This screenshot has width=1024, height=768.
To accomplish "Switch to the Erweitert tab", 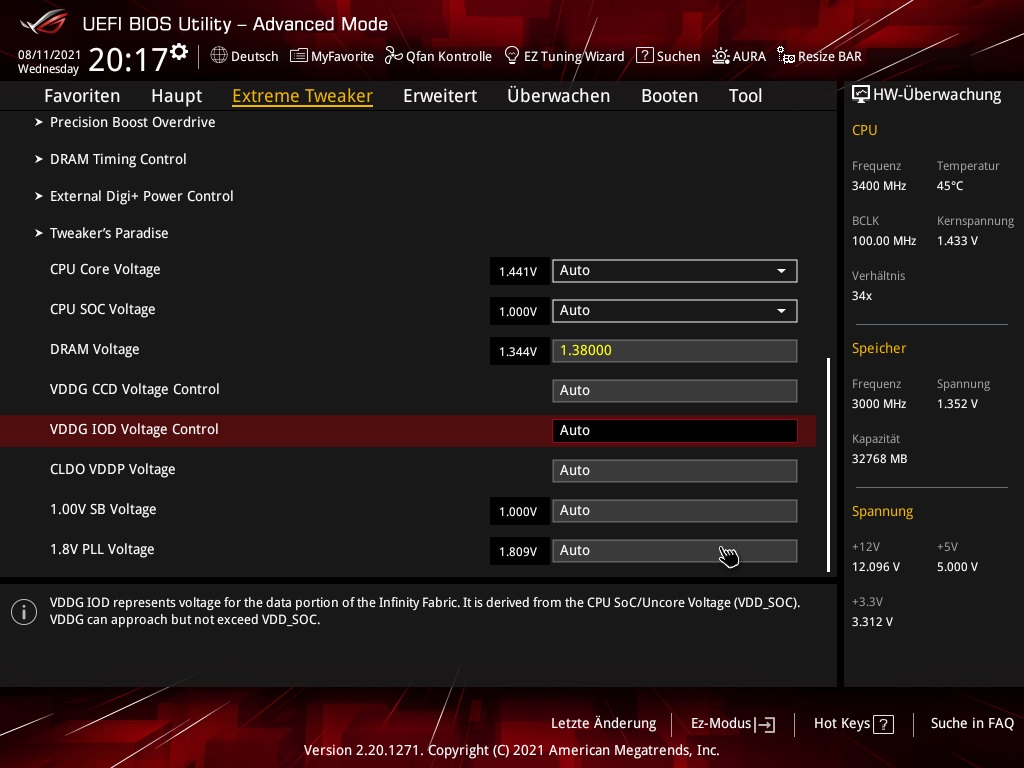I will 440,95.
